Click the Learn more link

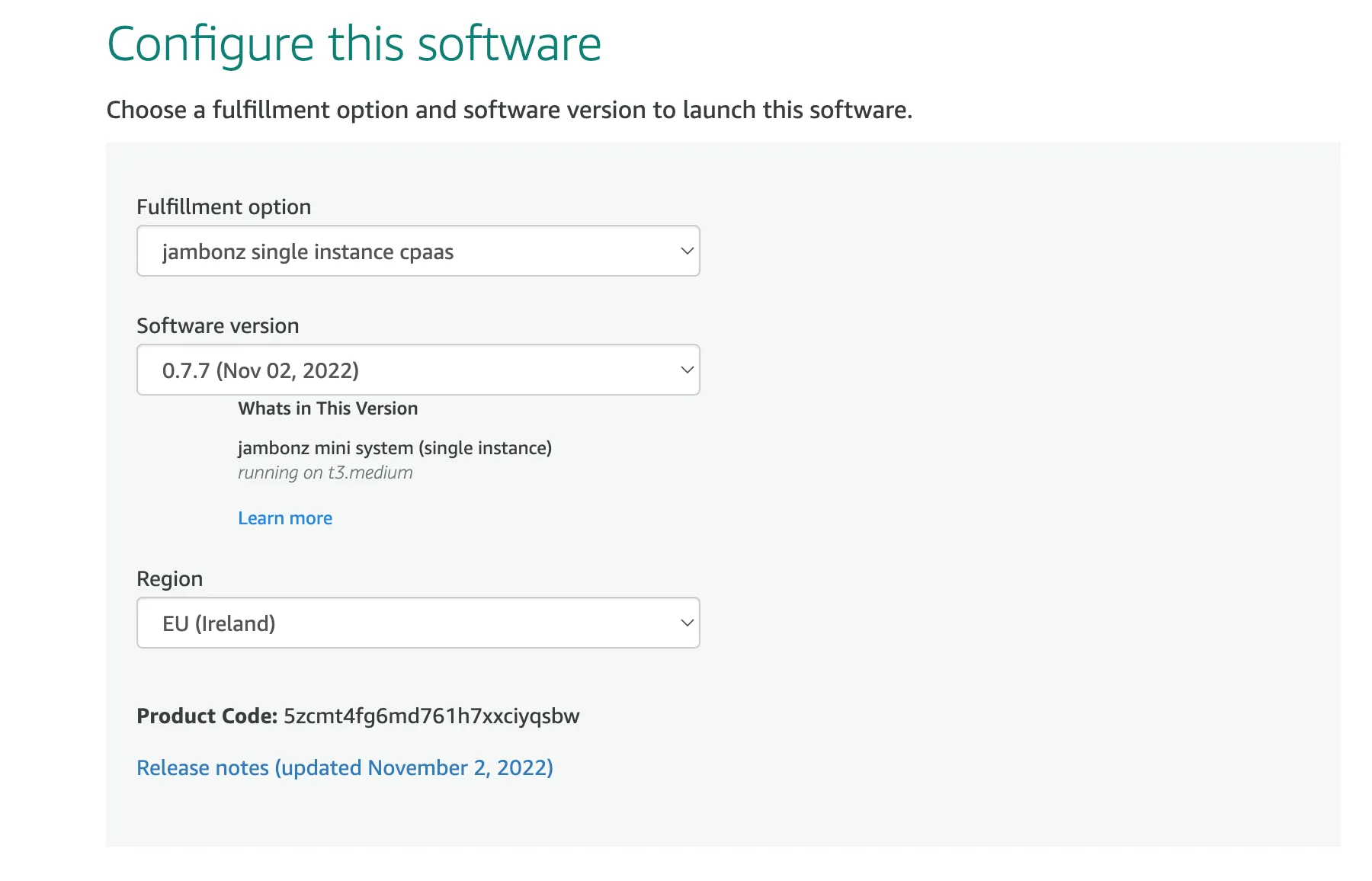pos(285,518)
